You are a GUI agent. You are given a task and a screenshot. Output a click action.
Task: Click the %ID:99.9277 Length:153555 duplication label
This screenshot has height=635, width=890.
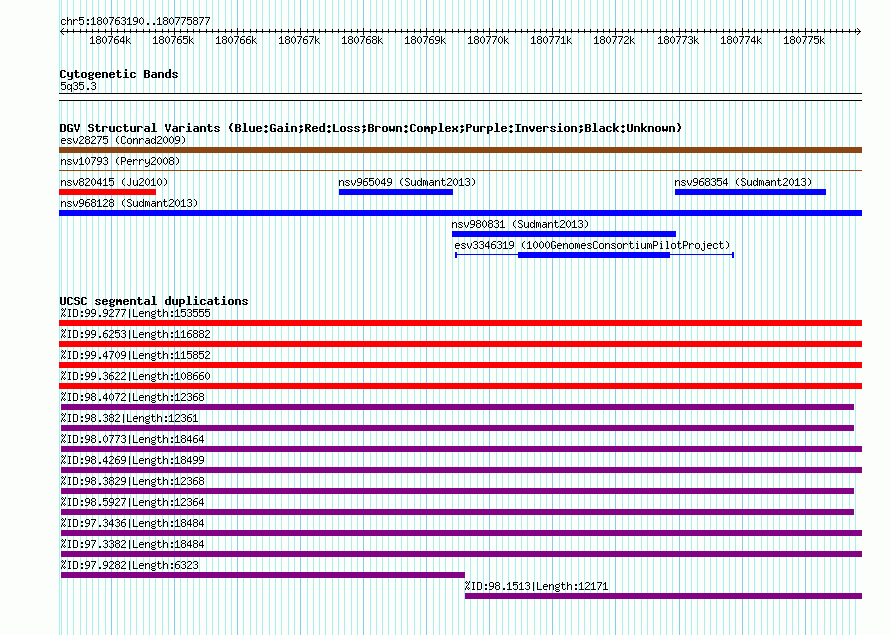pos(135,313)
